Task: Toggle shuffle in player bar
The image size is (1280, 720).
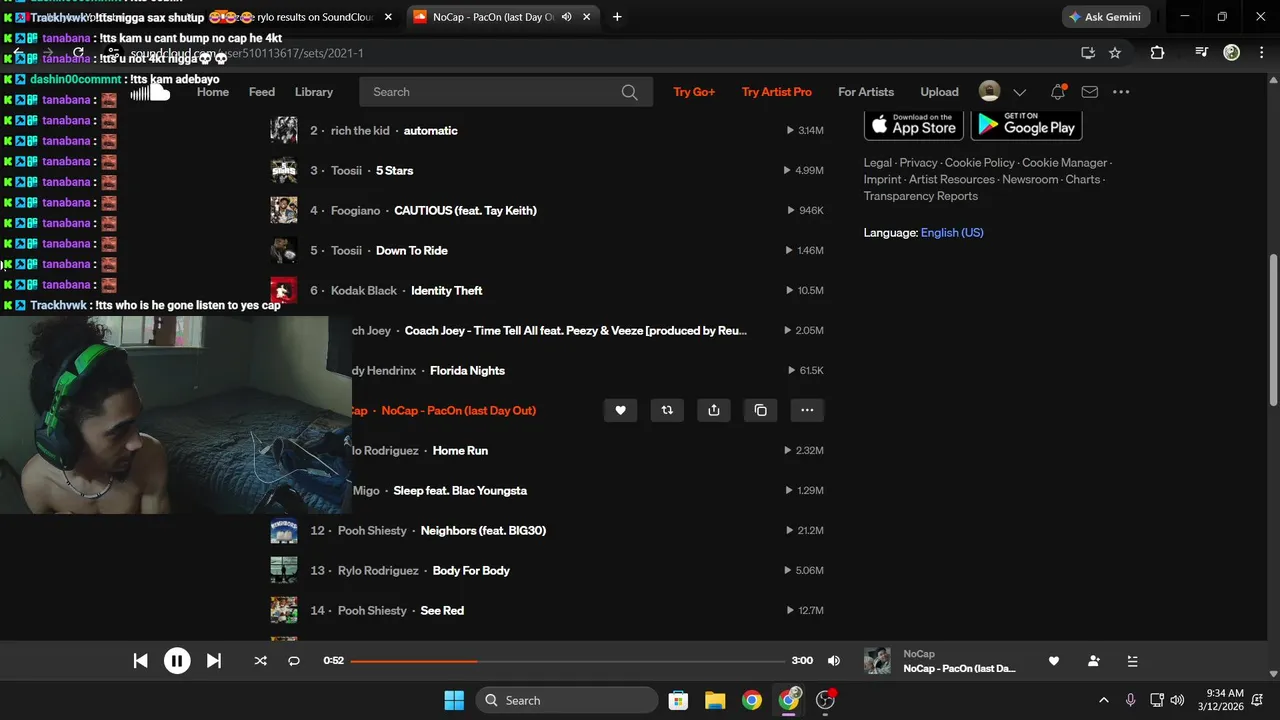Action: (260, 661)
